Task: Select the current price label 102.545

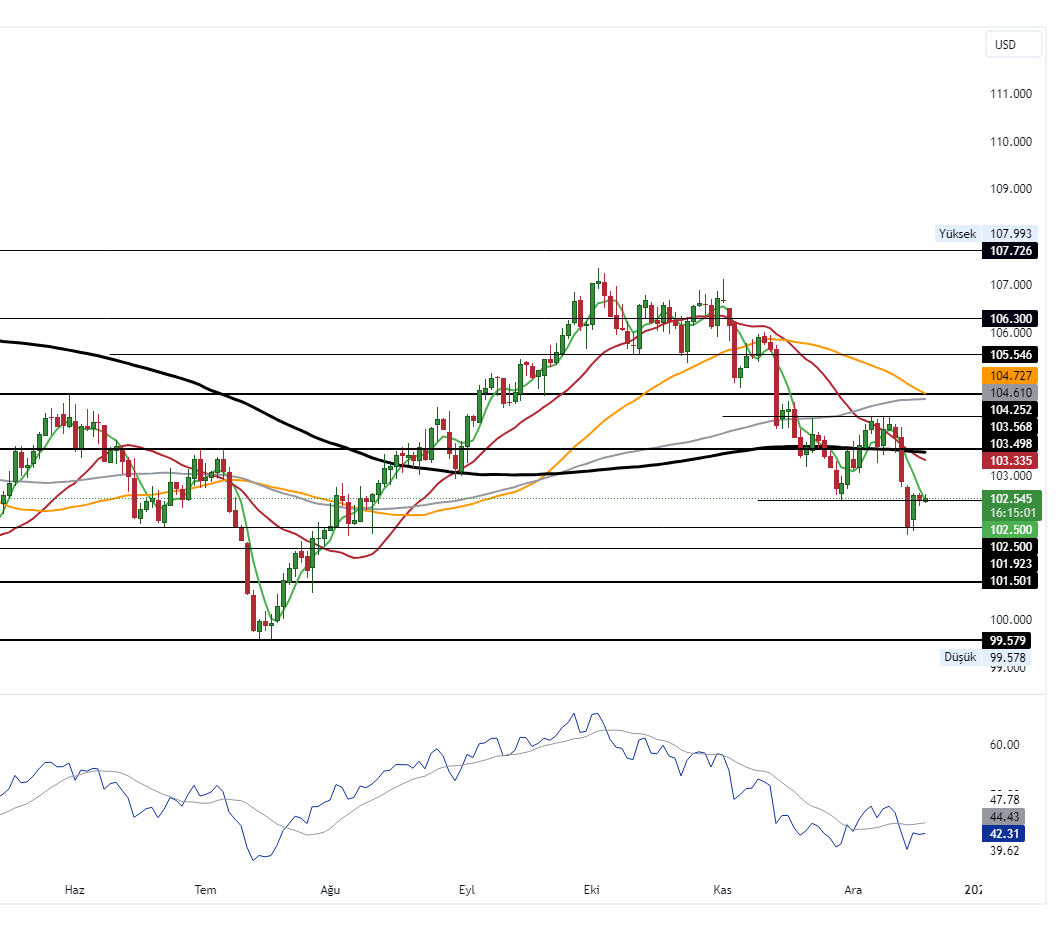Action: point(1010,498)
